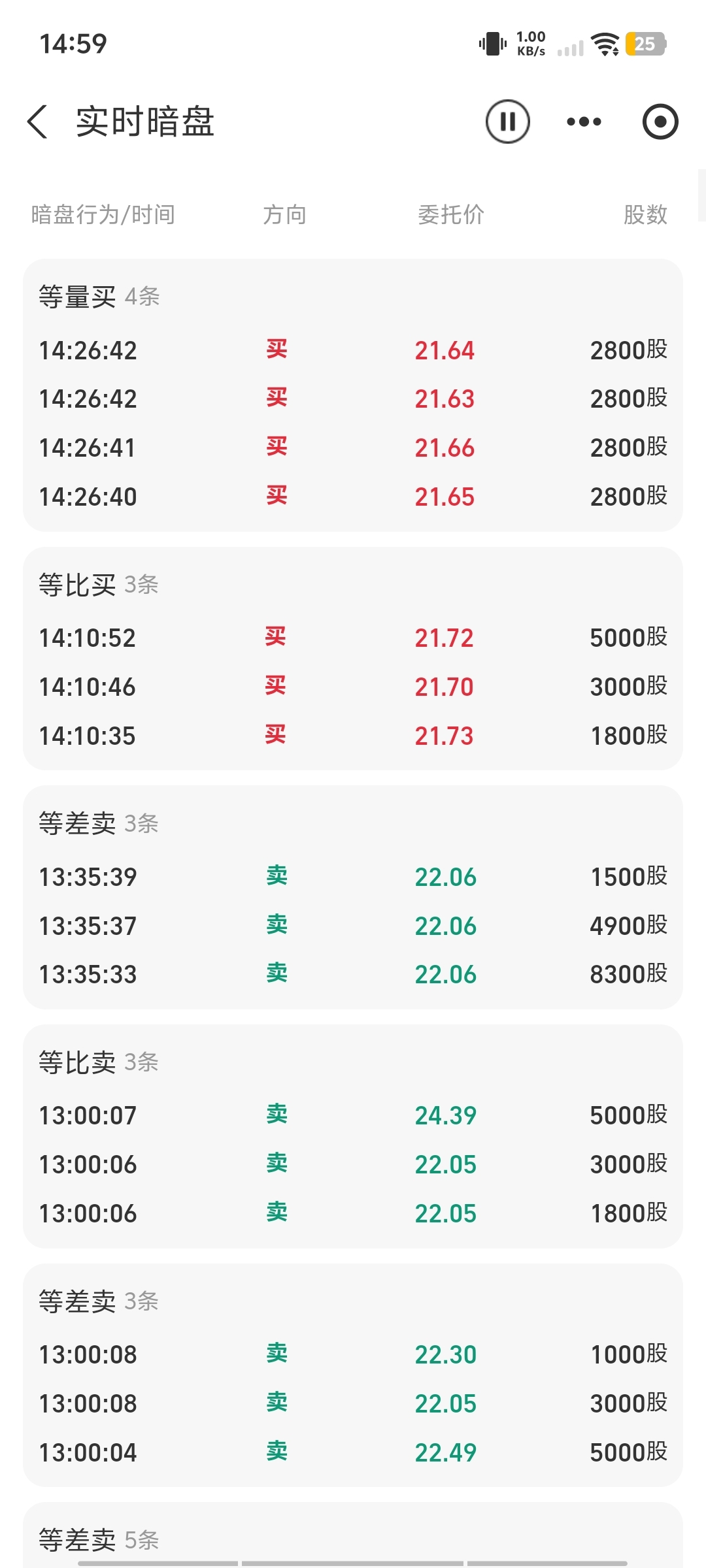Select the 方向 column header
This screenshot has width=706, height=1568.
(x=284, y=214)
